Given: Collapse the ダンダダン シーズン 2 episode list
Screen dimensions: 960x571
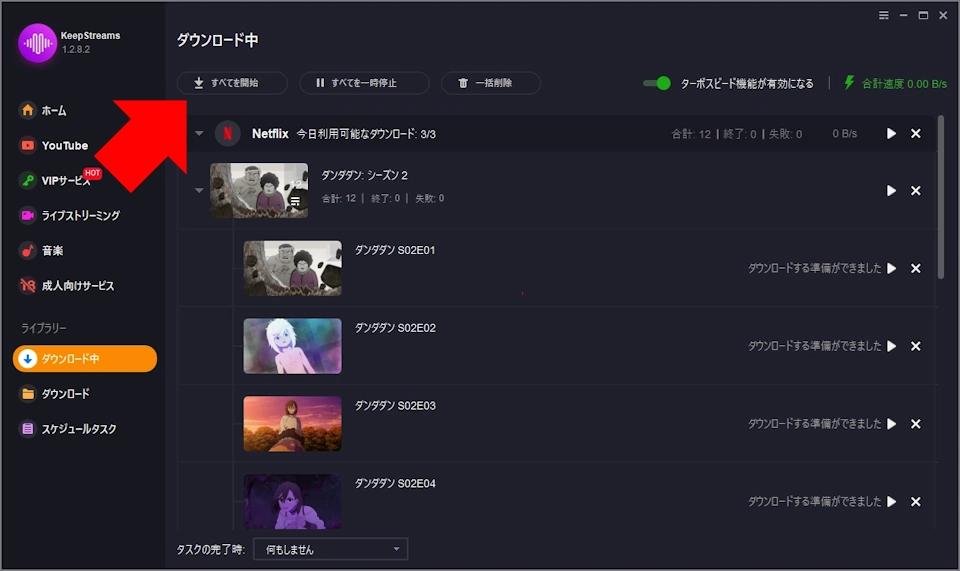Looking at the screenshot, I should point(199,191).
